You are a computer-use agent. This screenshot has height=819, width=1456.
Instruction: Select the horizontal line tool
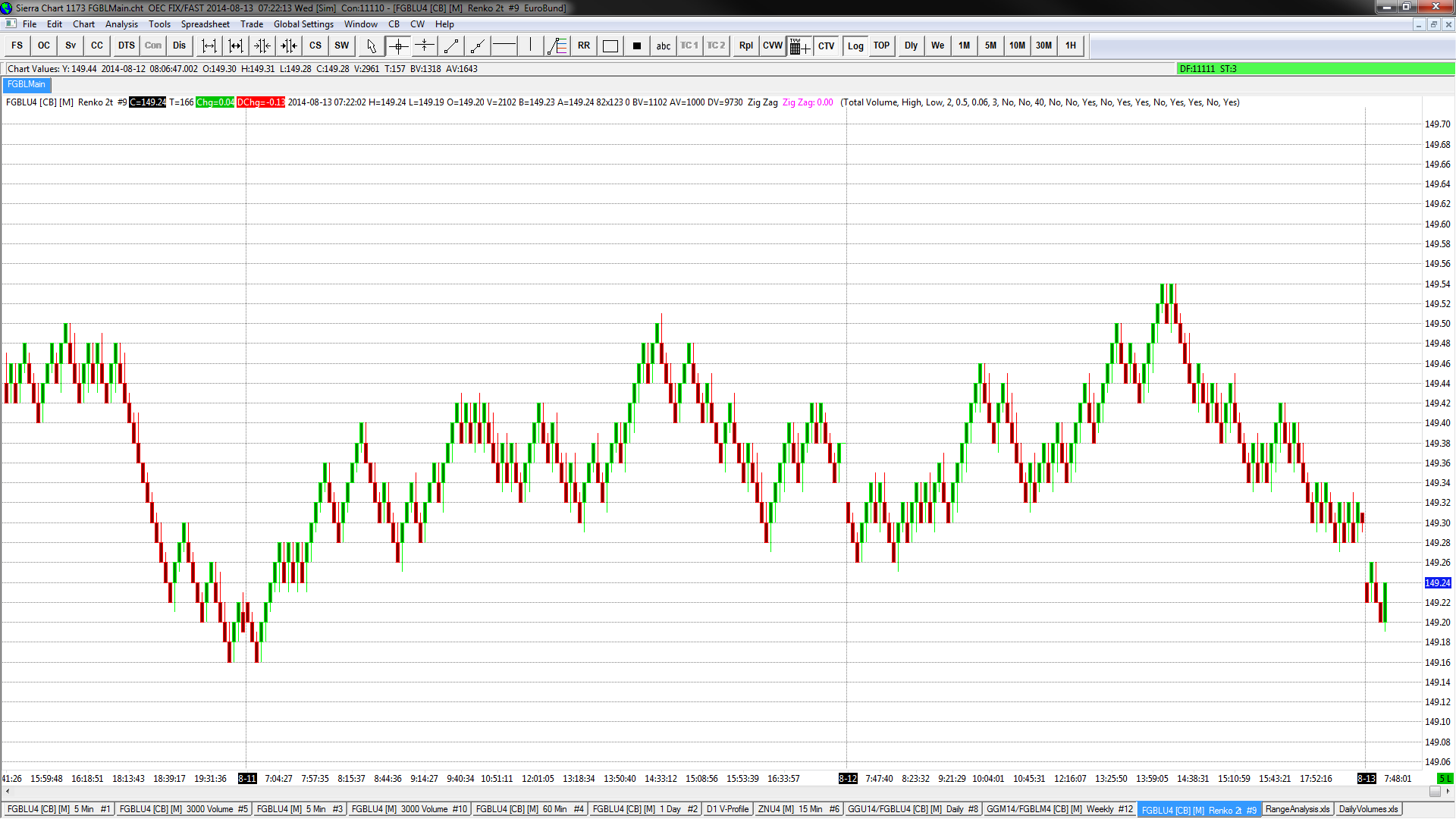504,46
